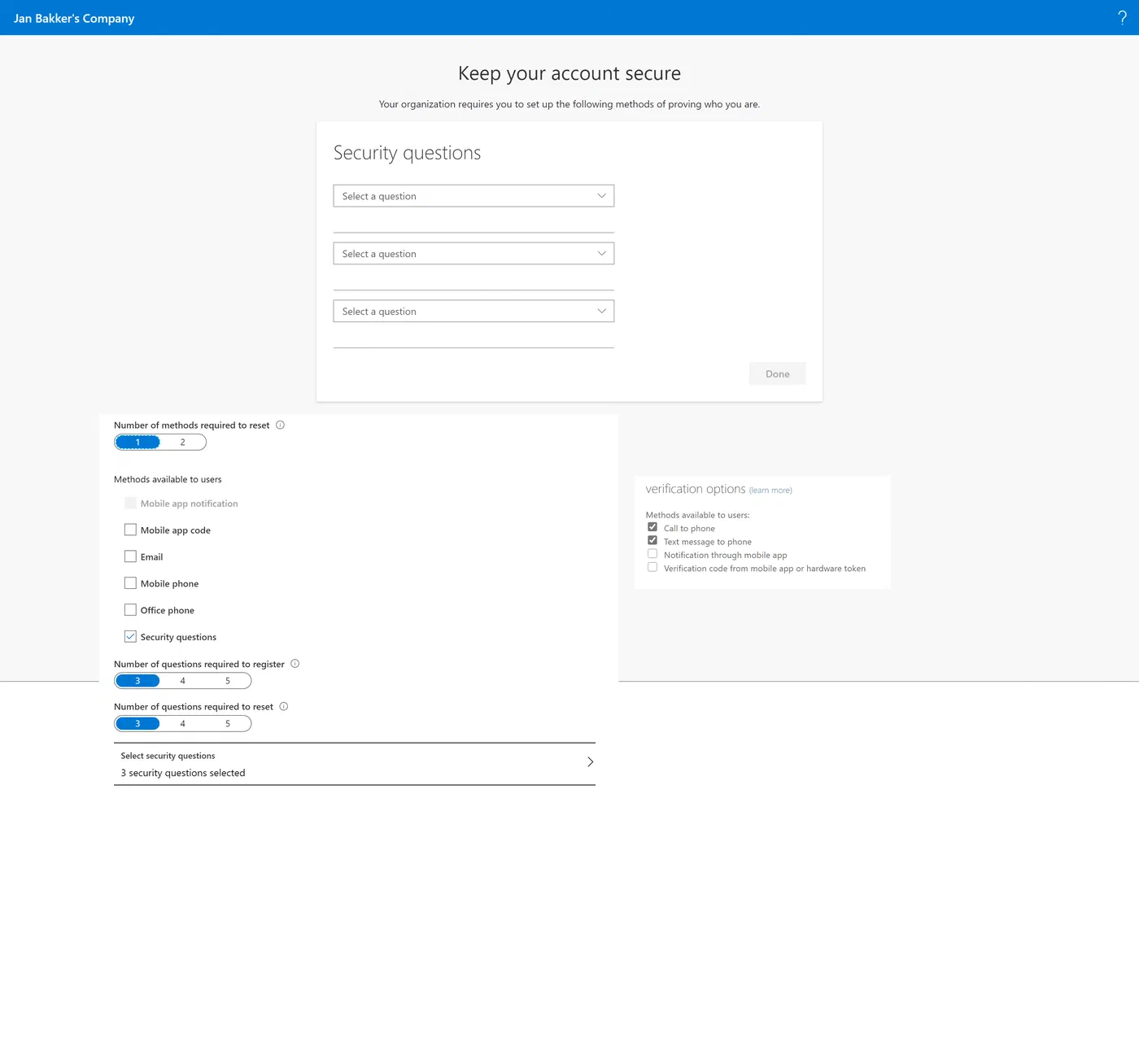The height and width of the screenshot is (1064, 1139).
Task: Tick the Mobile app code checkbox
Action: (130, 530)
